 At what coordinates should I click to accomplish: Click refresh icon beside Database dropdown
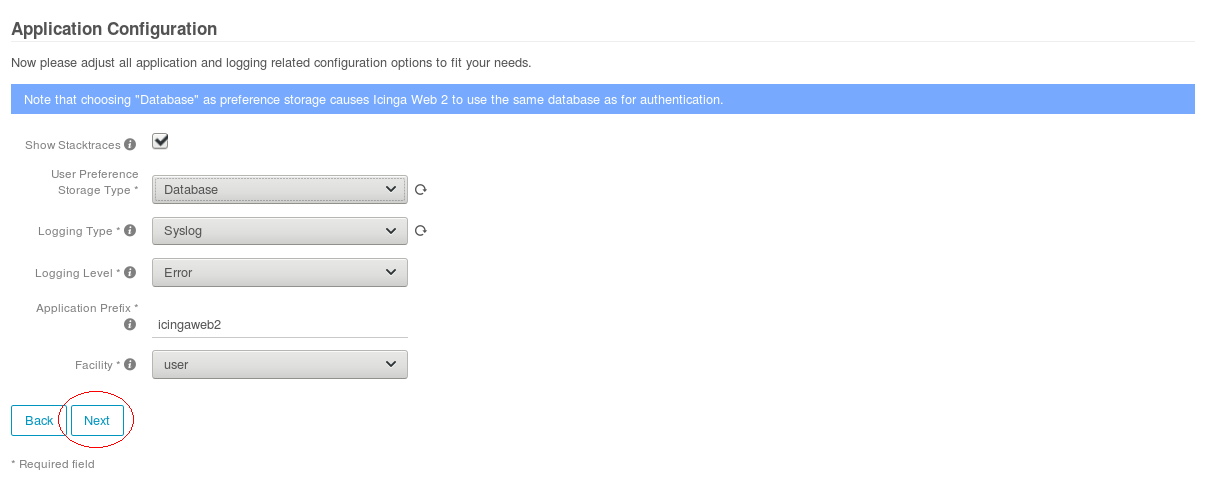[x=421, y=189]
